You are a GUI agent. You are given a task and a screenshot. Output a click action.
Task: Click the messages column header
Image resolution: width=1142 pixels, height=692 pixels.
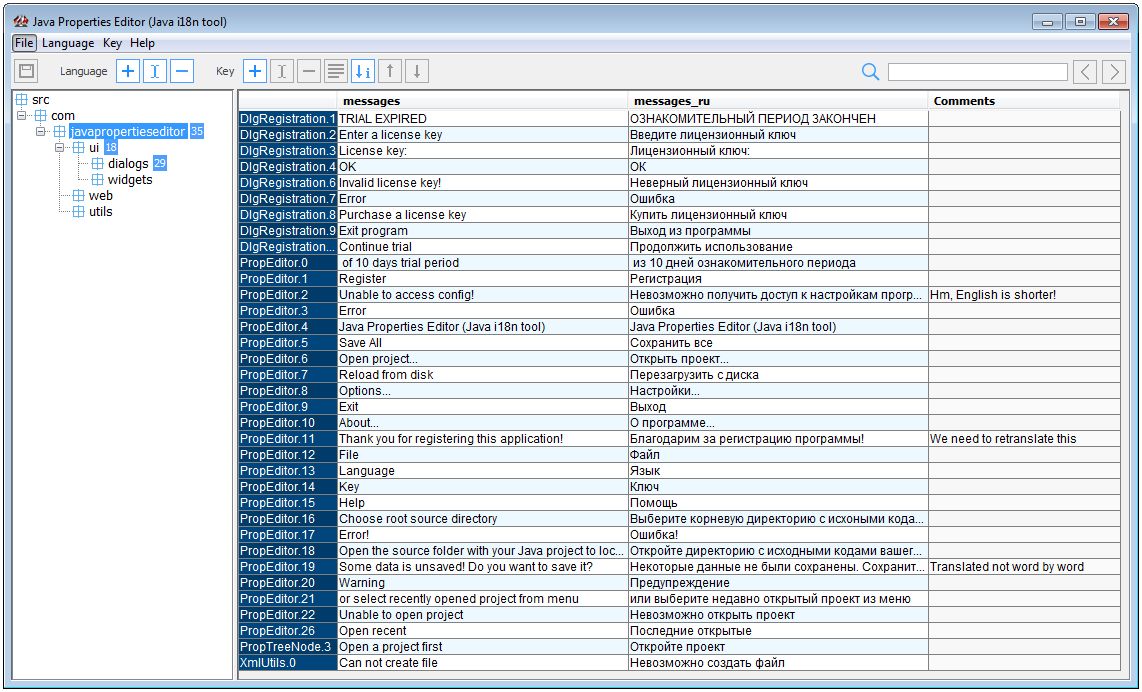[x=482, y=101]
